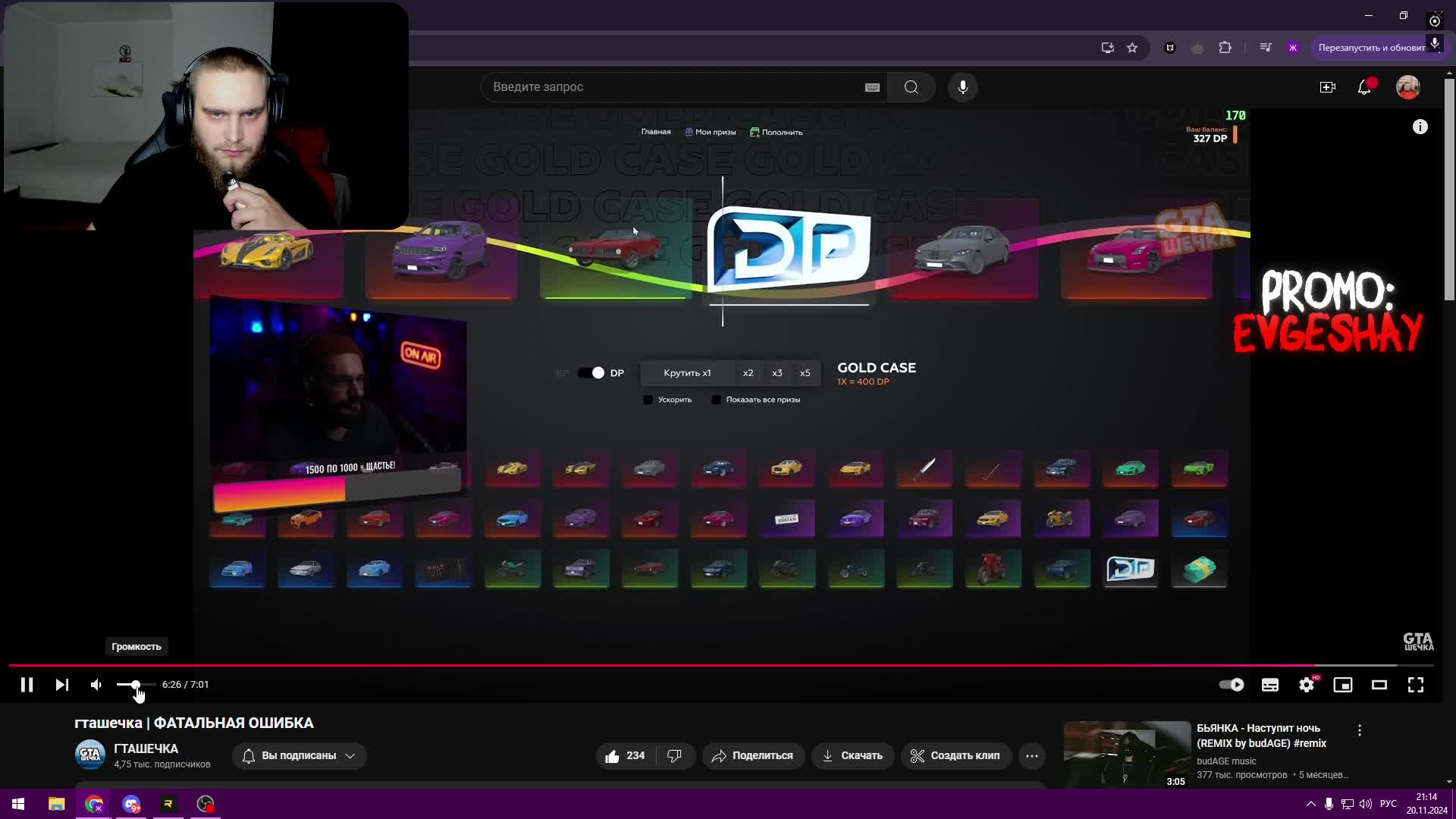The image size is (1456, 819).
Task: Open File Explorer in taskbar
Action: (x=56, y=804)
